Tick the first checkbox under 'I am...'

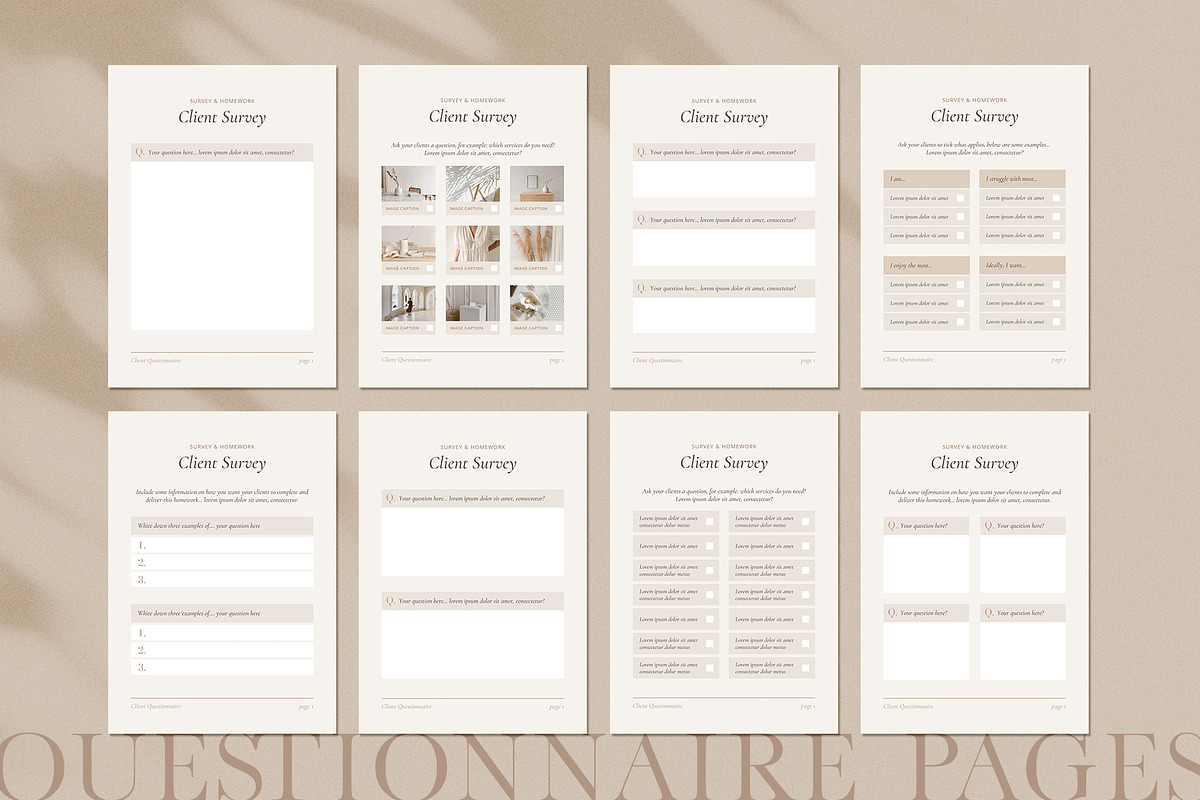point(960,198)
